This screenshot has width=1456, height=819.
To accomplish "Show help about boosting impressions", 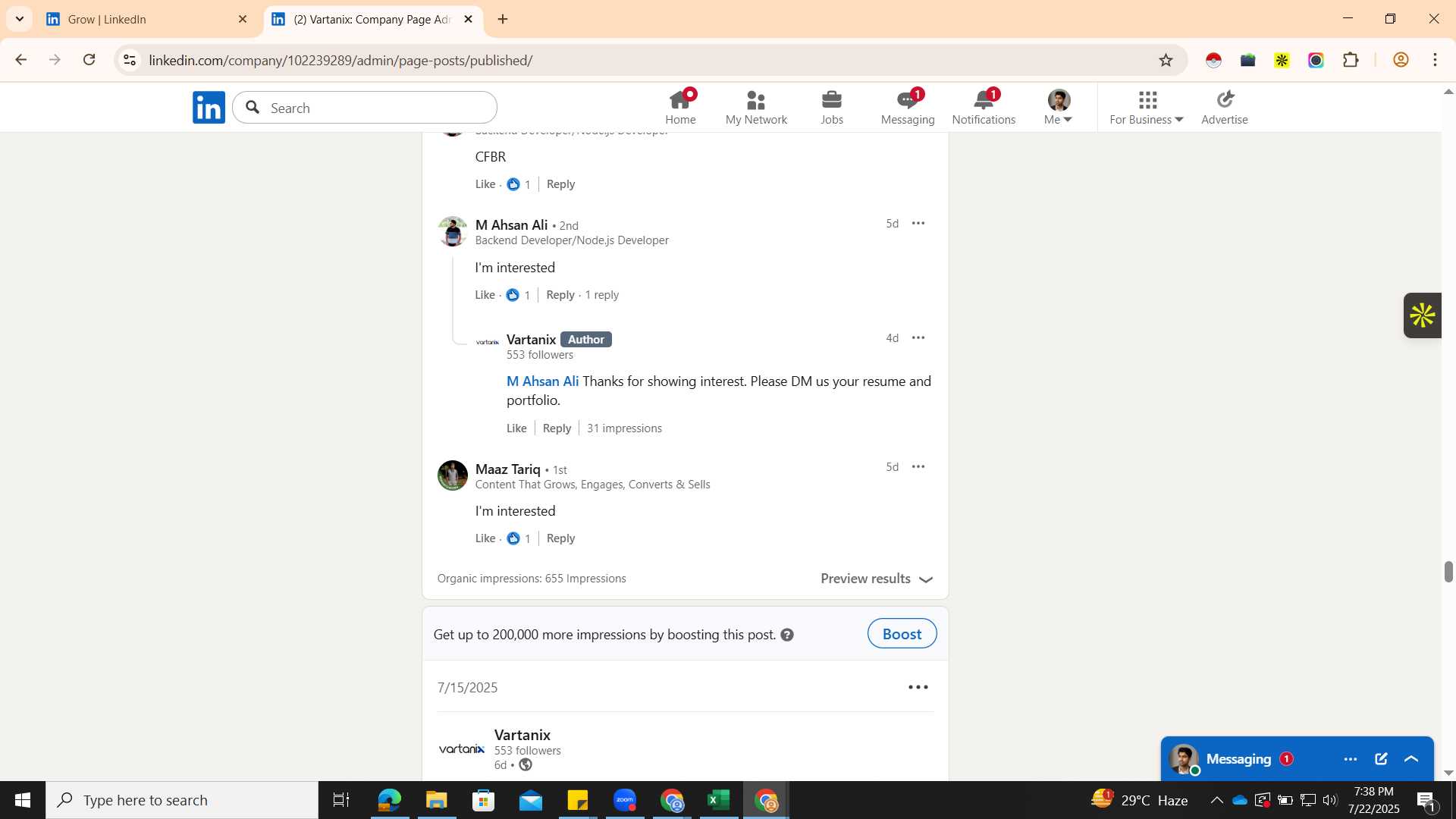I will click(787, 635).
